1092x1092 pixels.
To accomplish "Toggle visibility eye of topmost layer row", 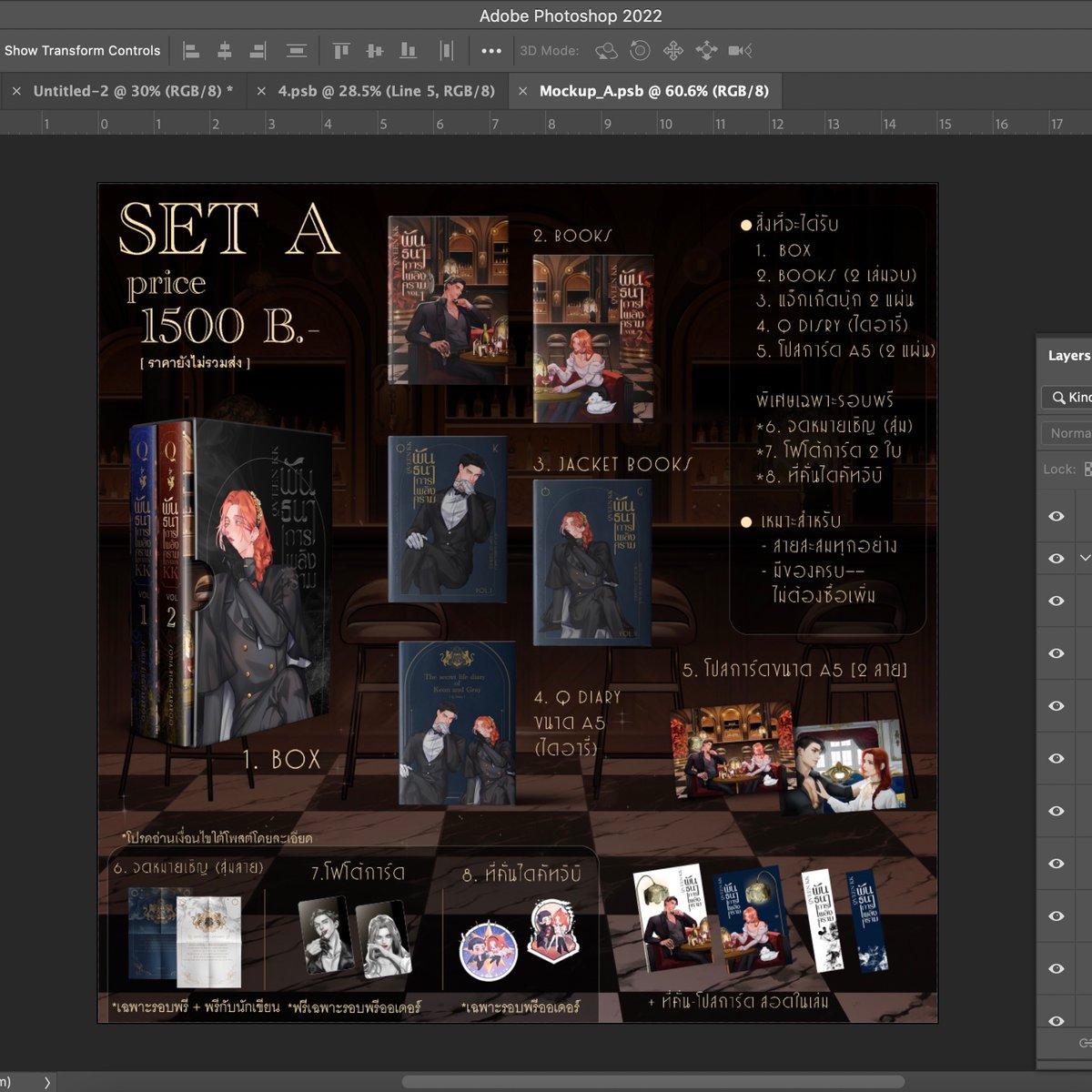I will tap(1057, 516).
